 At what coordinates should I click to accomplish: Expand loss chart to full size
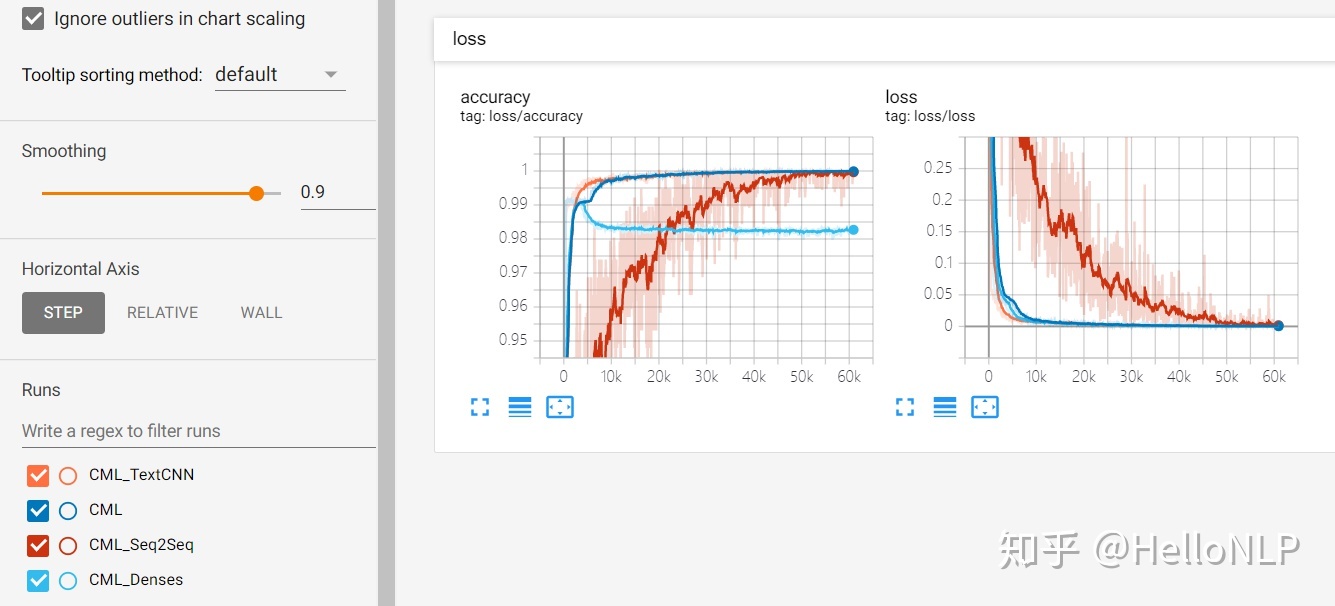coord(905,407)
